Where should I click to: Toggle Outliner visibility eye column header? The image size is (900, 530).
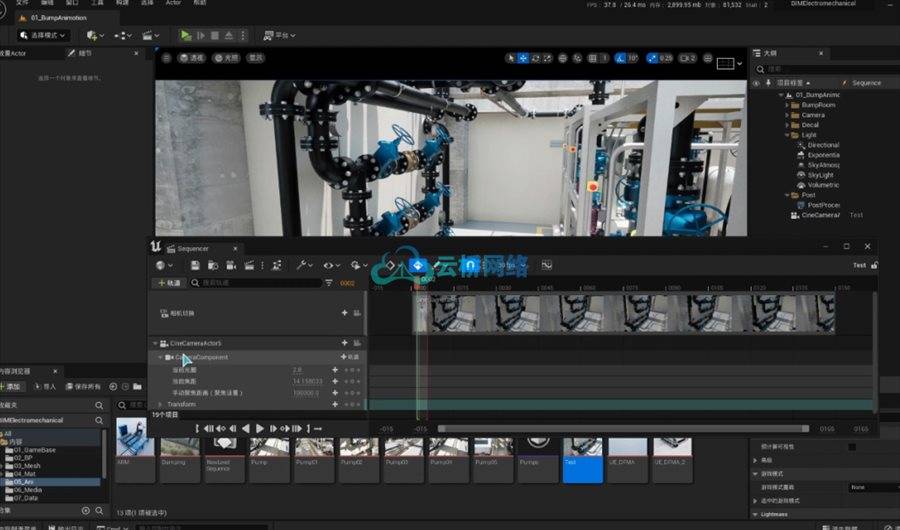click(x=756, y=83)
